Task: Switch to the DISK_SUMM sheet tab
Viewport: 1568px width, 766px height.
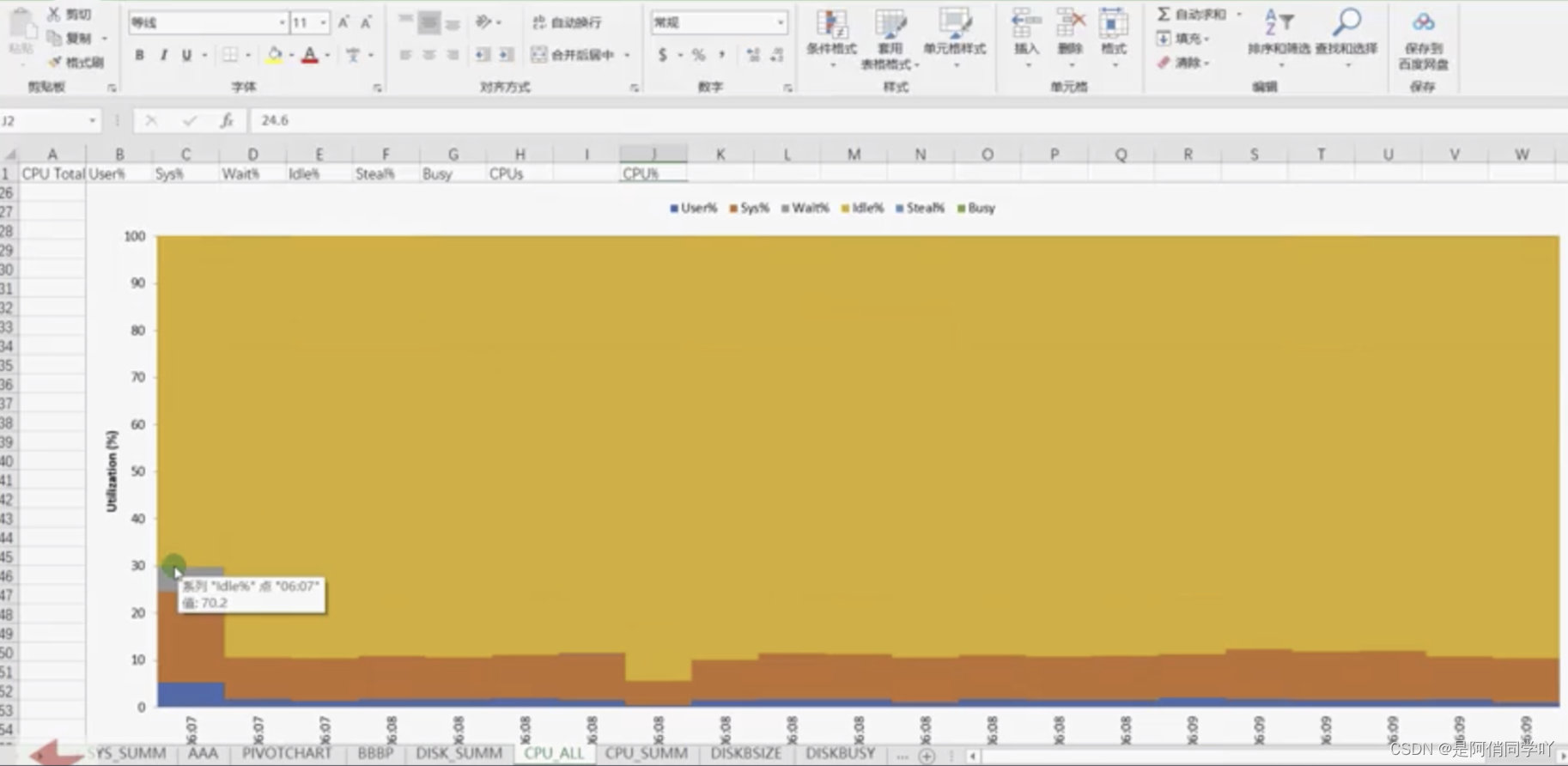Action: click(x=459, y=753)
